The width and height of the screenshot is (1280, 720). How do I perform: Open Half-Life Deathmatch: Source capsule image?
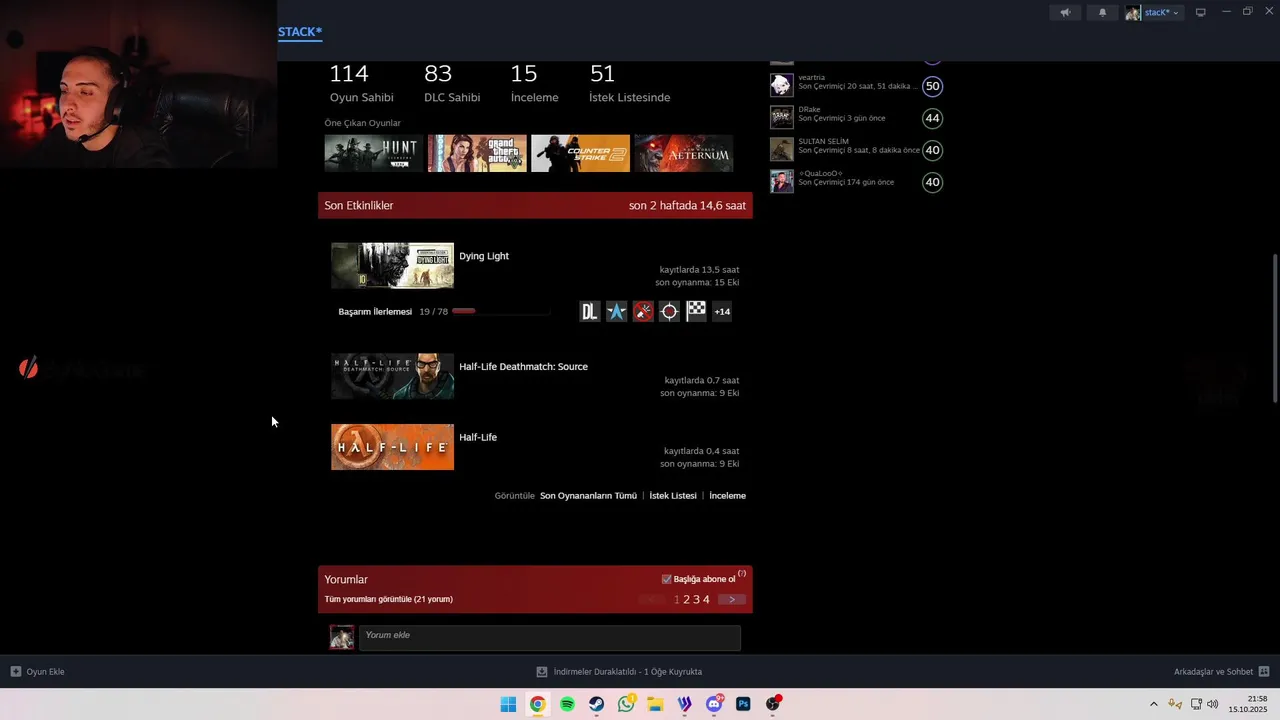click(392, 376)
